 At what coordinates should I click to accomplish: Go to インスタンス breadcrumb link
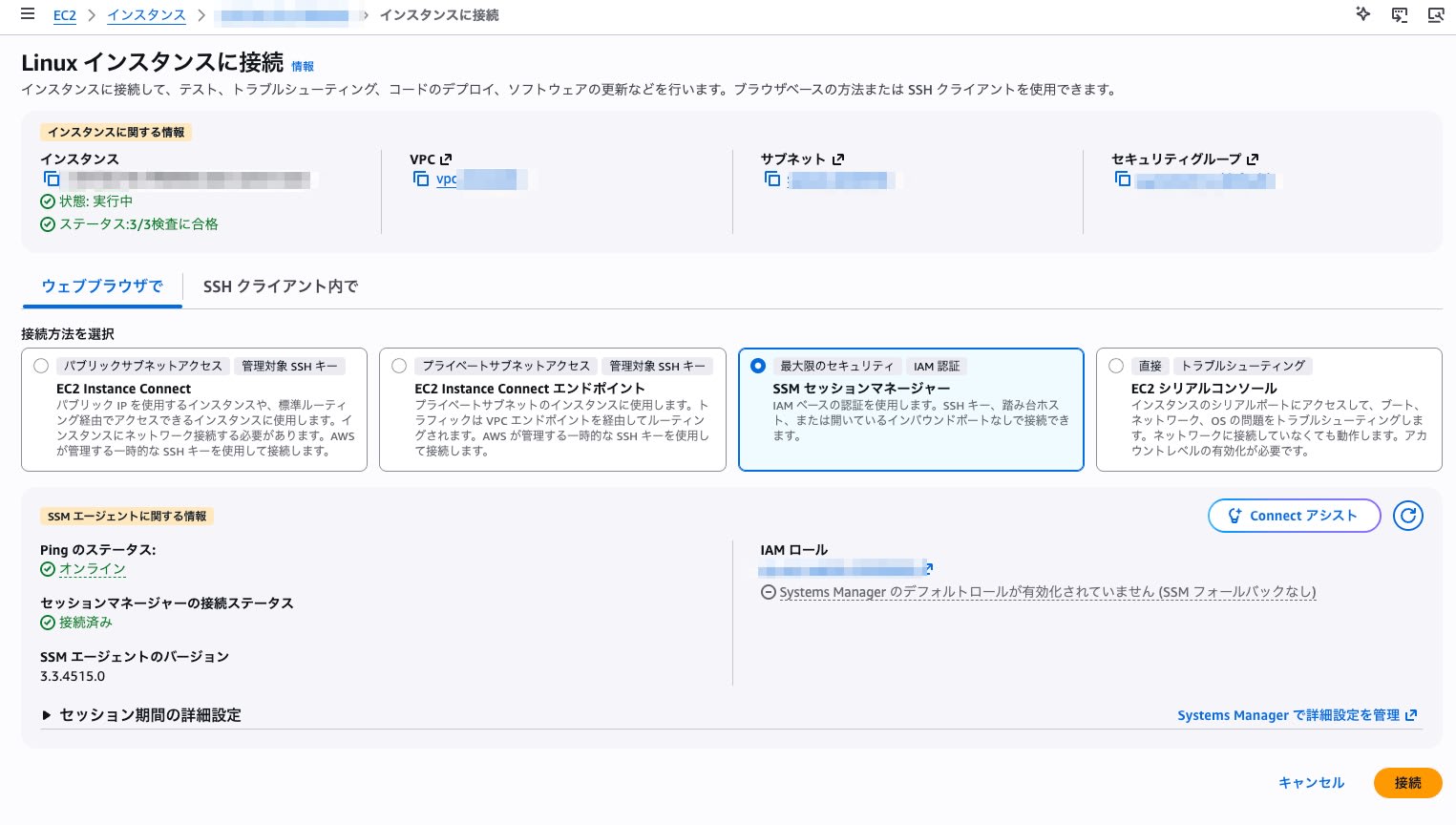146,15
